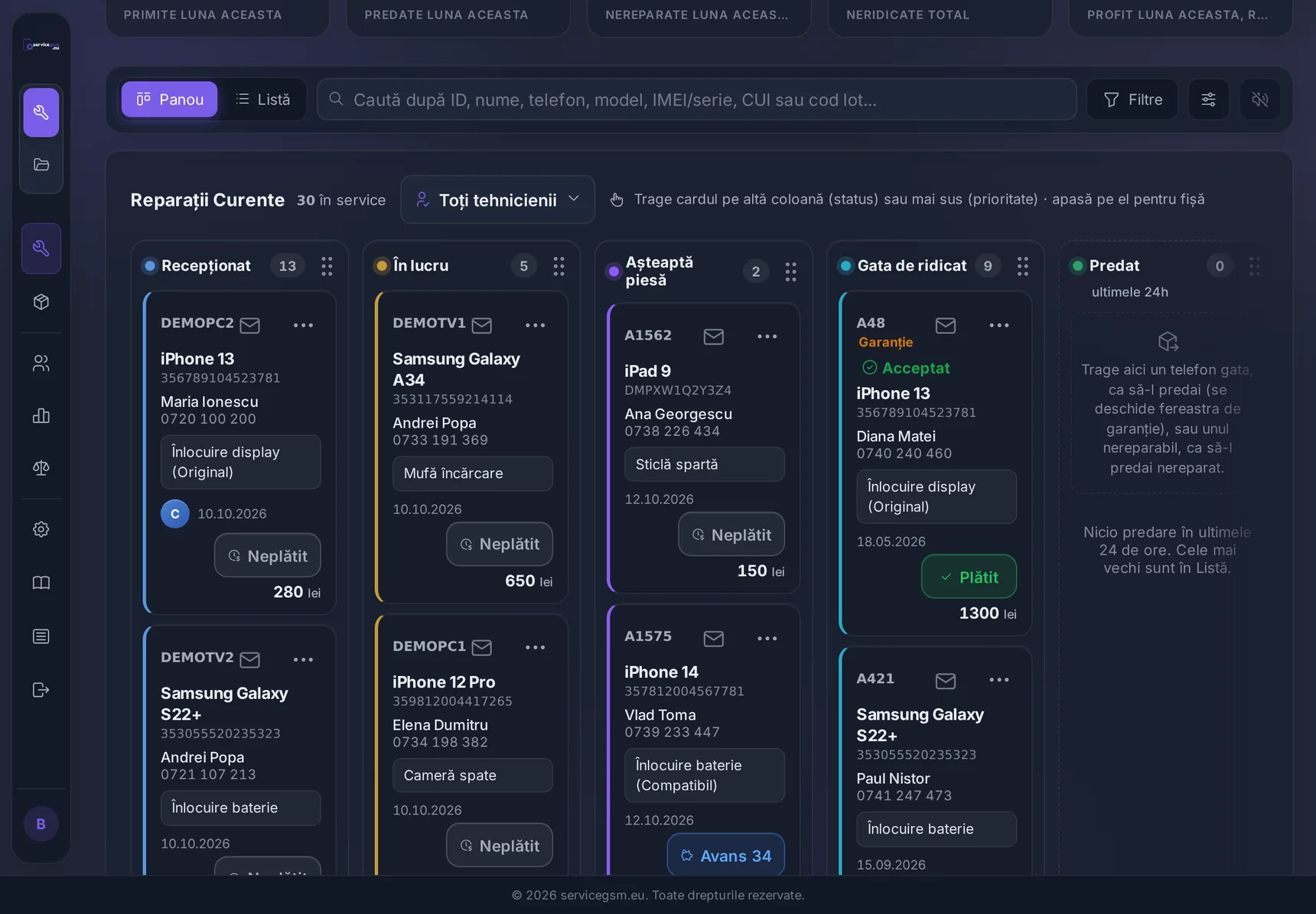
Task: Open the folder icon in the sidebar
Action: [41, 164]
